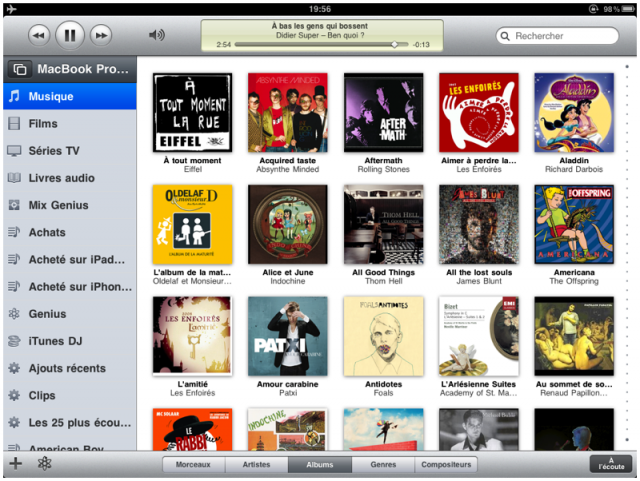Open Aimer à perdre la raison album

tap(479, 113)
